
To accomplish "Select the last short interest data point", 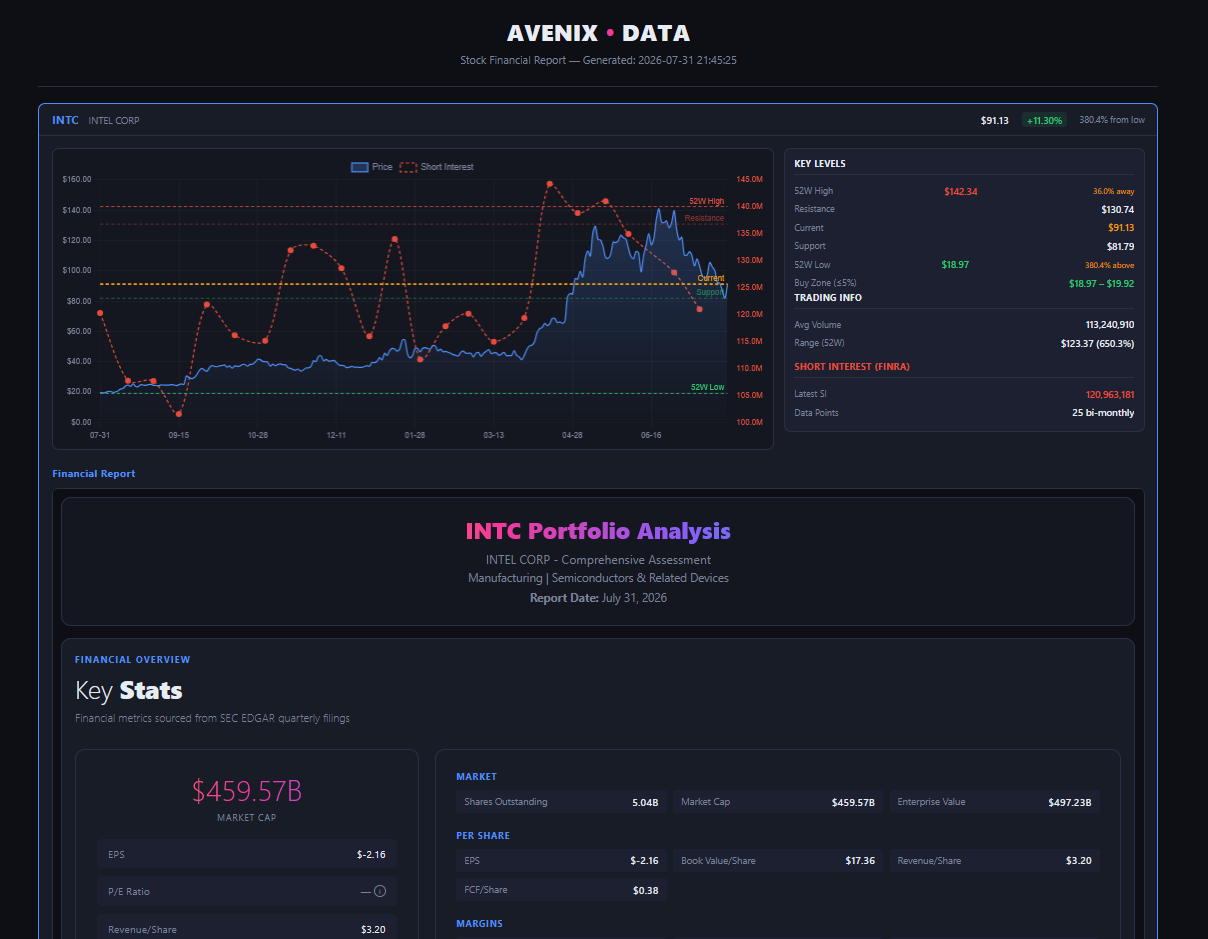I will (x=699, y=309).
